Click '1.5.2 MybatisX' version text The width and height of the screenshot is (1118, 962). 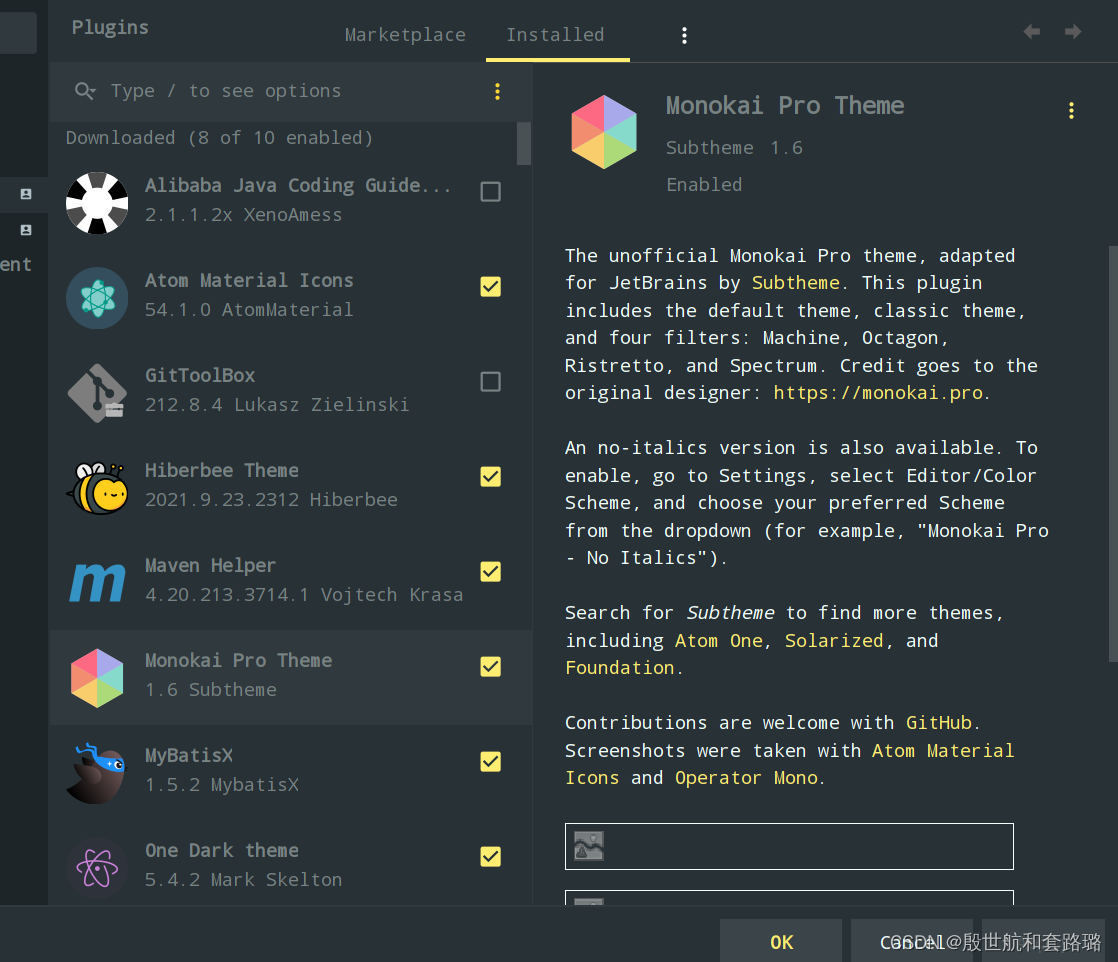[x=222, y=785]
